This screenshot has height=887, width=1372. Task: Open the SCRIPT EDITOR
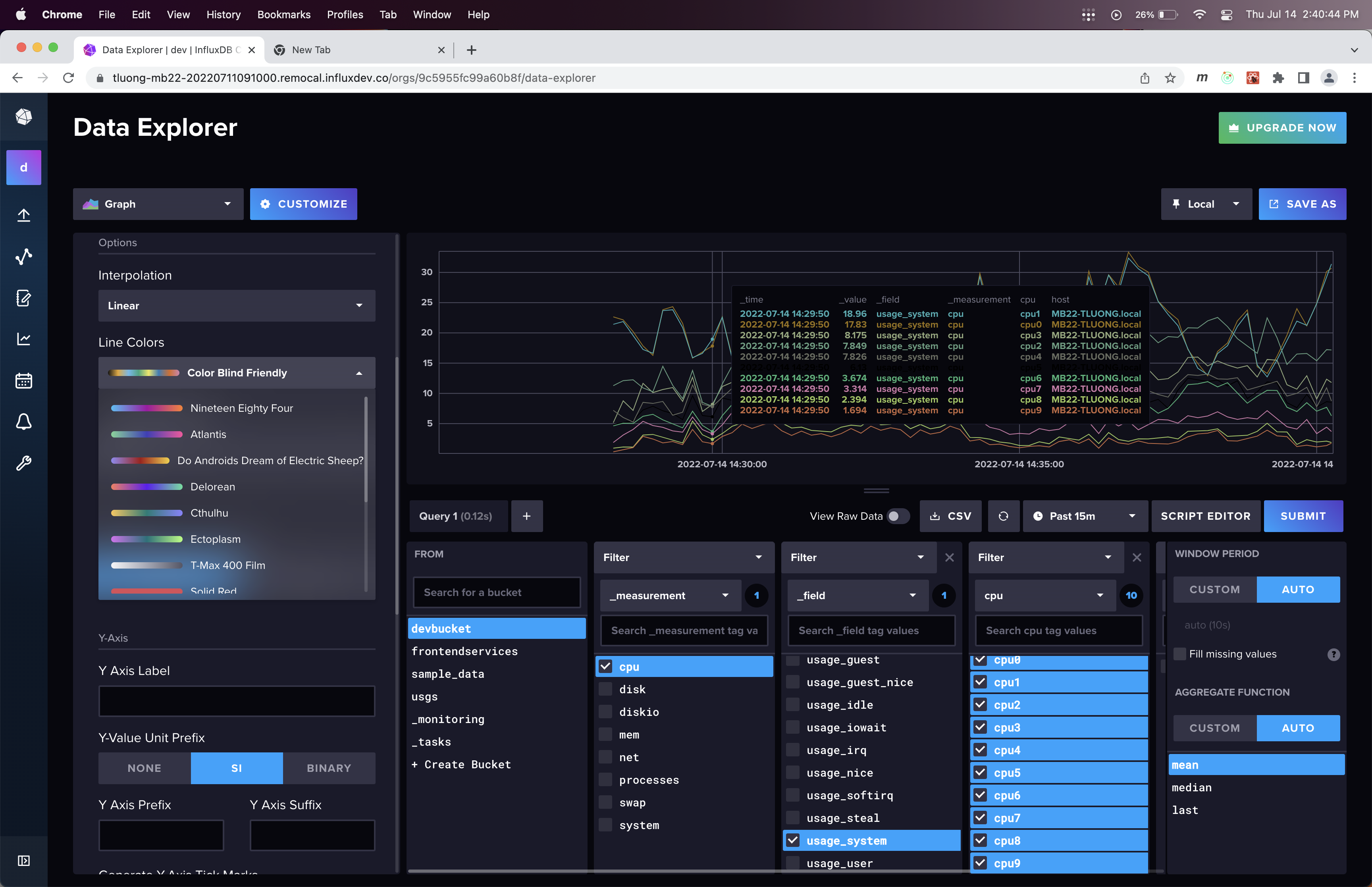[1206, 516]
